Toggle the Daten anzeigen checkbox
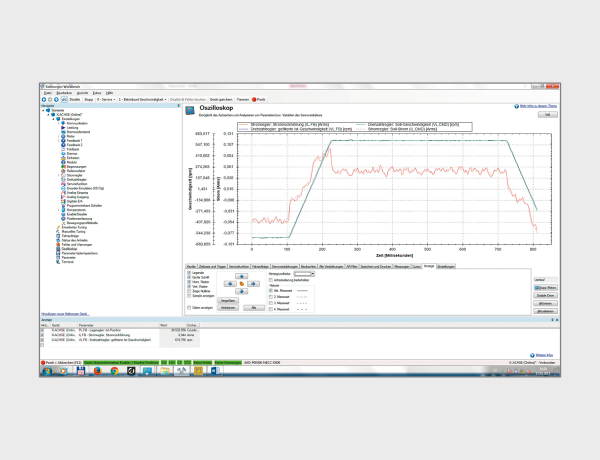 point(188,309)
